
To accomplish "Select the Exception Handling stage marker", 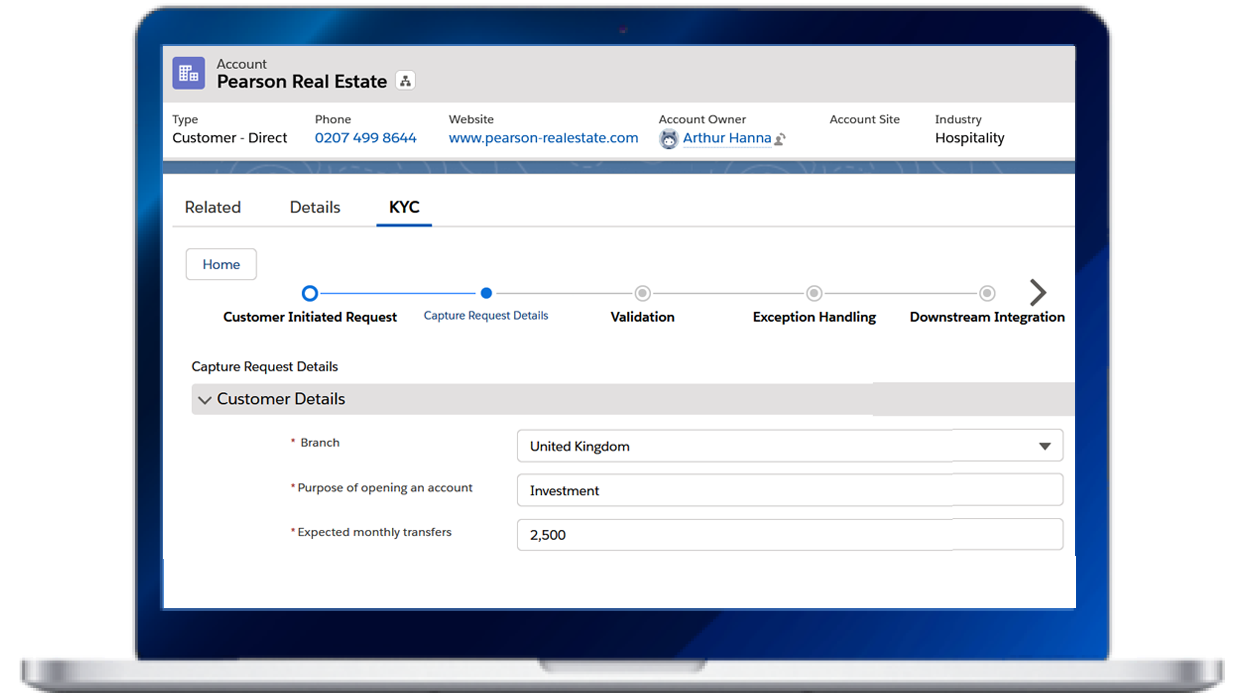I will point(813,293).
